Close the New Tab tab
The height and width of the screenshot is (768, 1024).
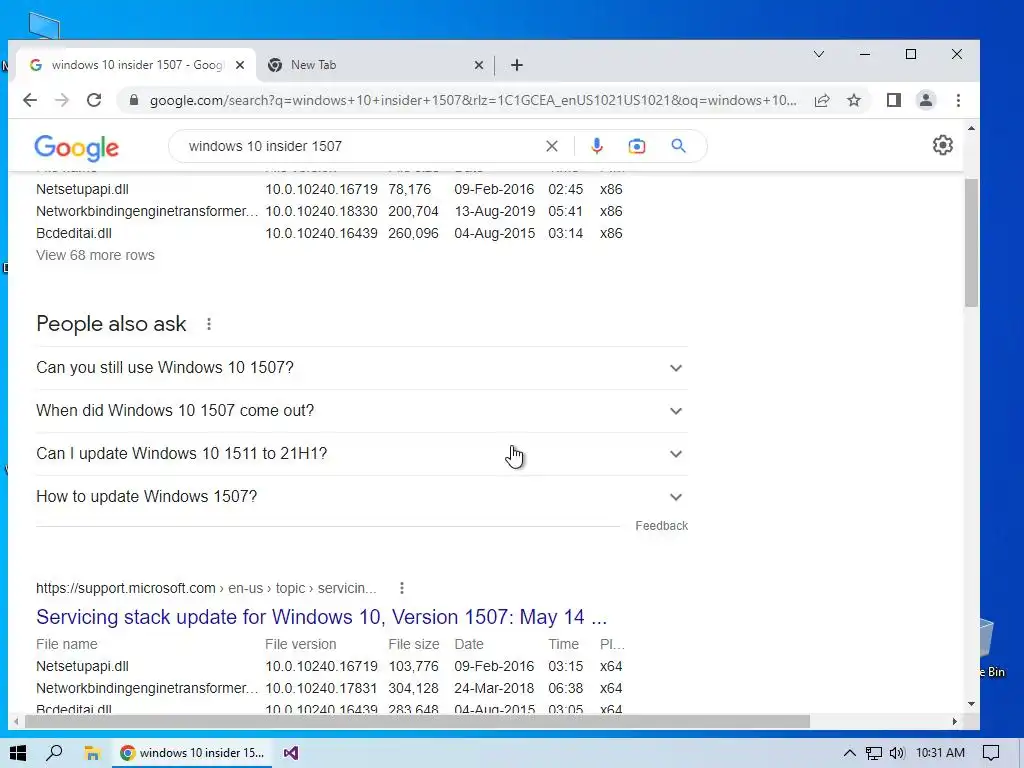coord(479,65)
